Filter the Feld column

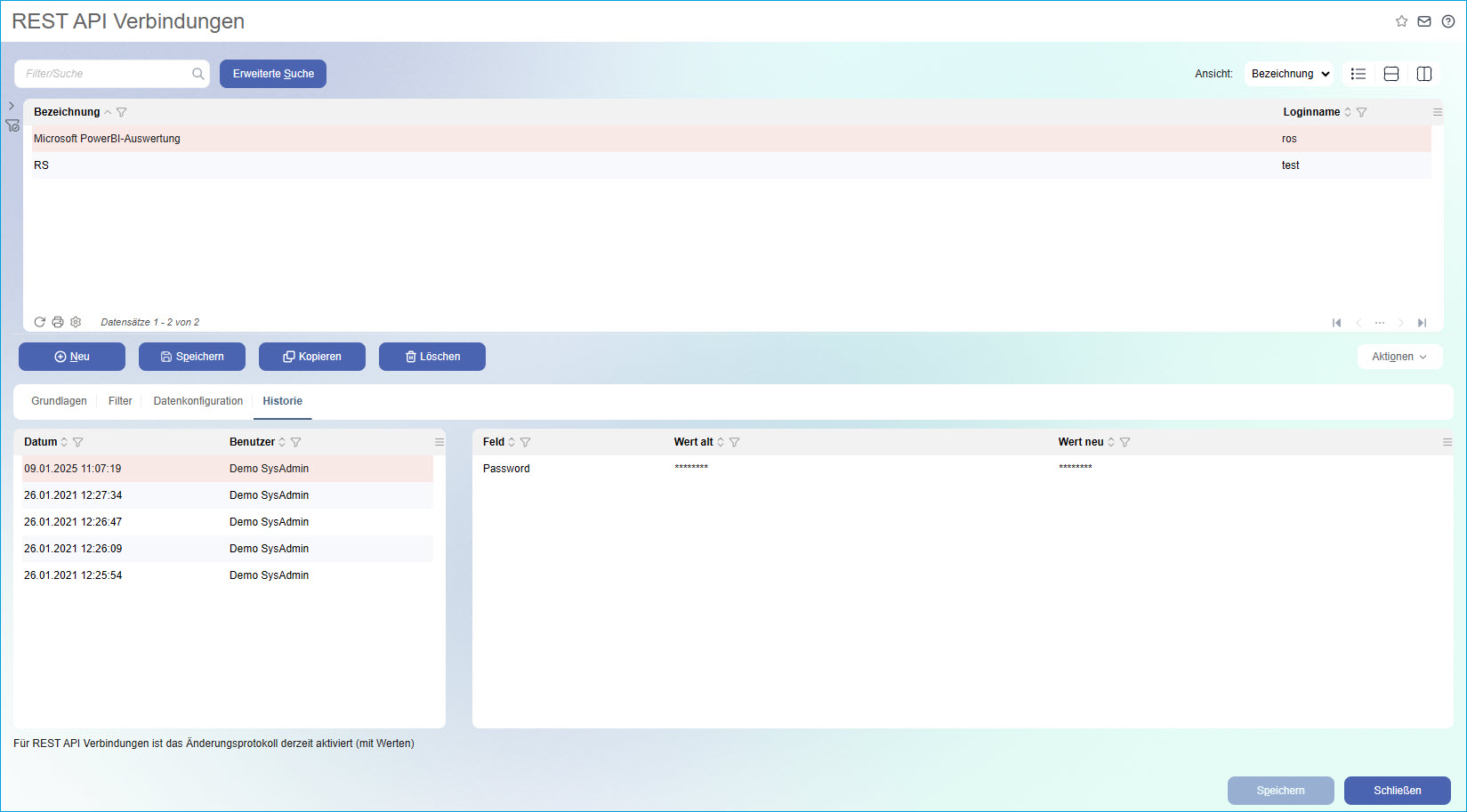click(526, 442)
